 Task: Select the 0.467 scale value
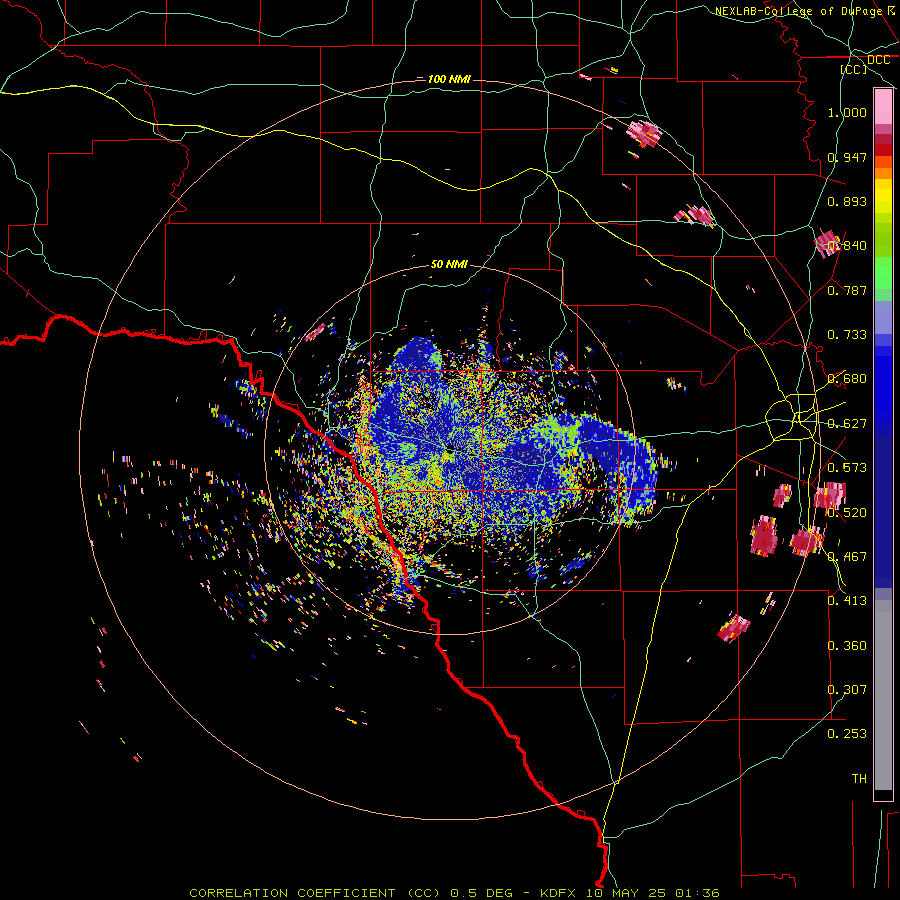pos(847,557)
